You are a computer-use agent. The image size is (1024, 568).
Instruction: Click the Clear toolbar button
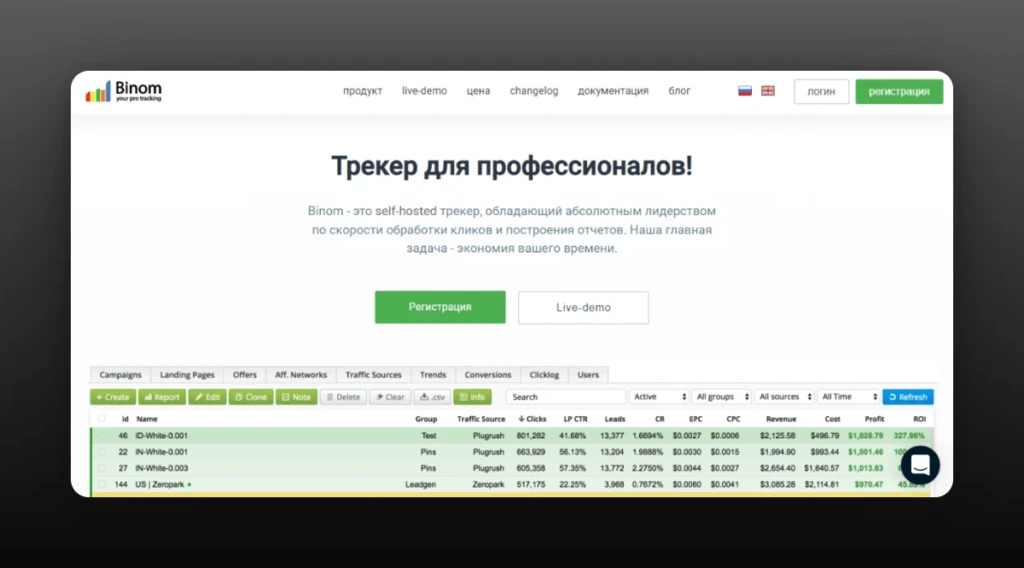391,397
